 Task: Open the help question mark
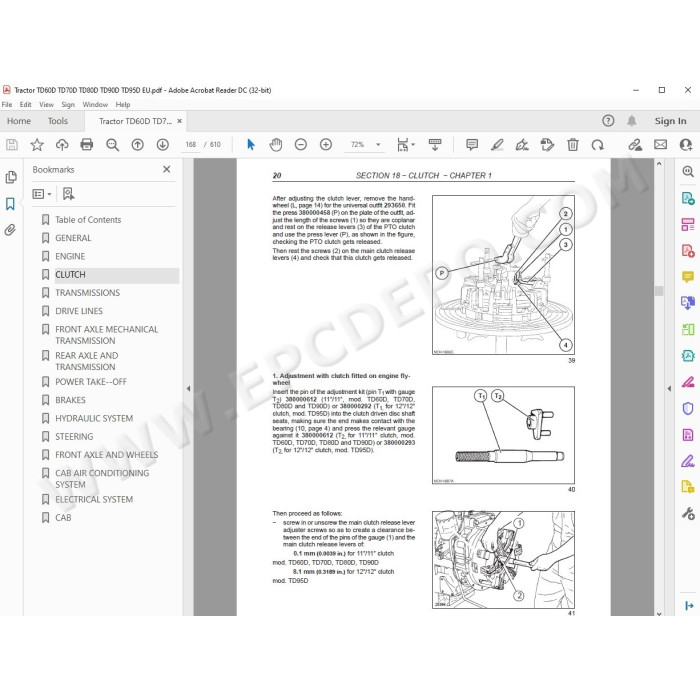tap(608, 121)
